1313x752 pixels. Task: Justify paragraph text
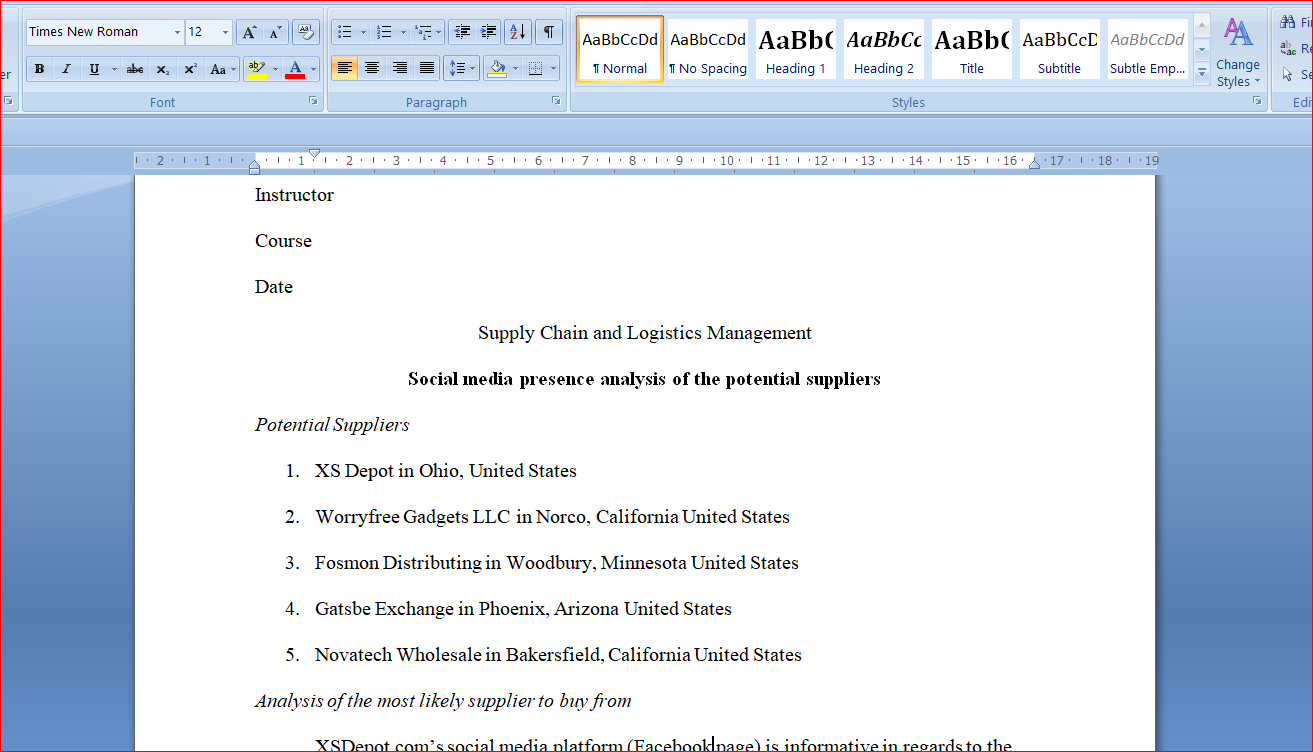click(x=427, y=68)
